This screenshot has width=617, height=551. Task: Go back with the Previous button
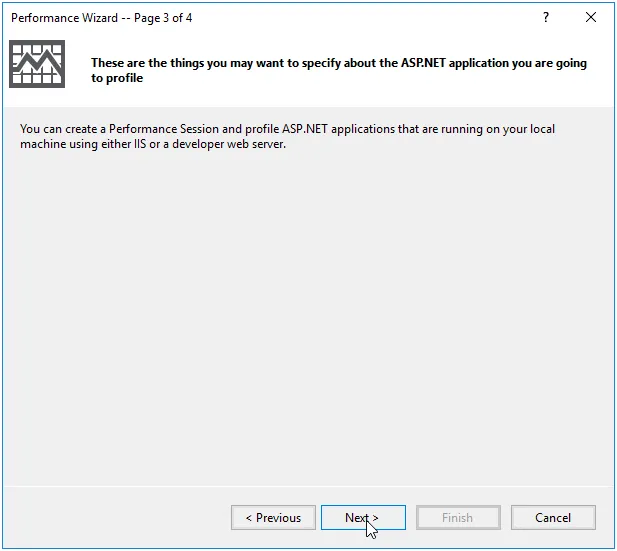(273, 518)
